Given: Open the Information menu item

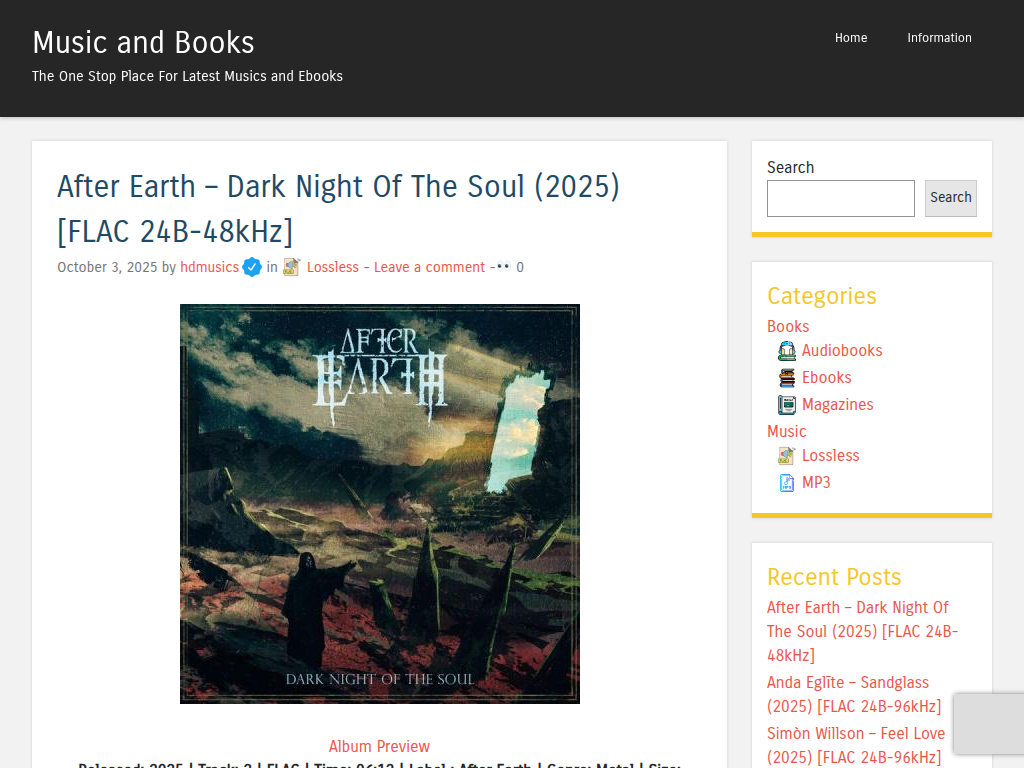Looking at the screenshot, I should (939, 38).
